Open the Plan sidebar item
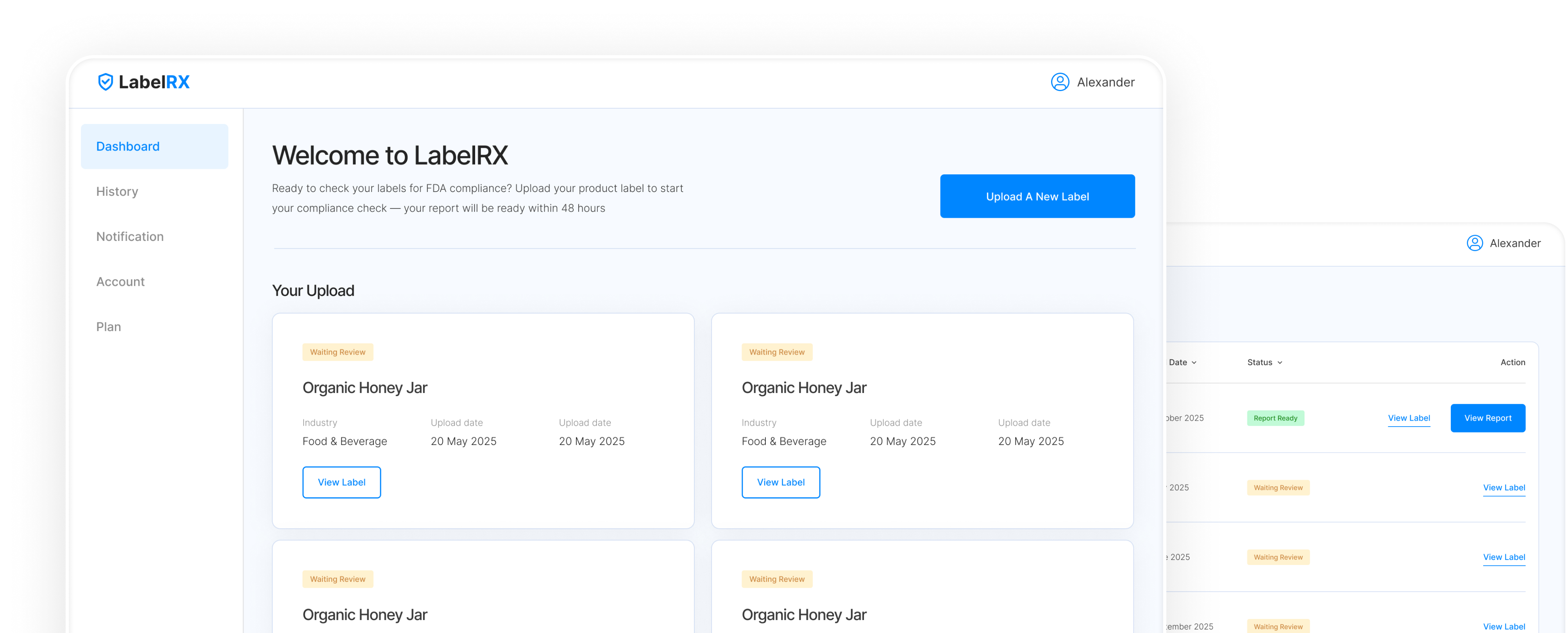 pos(108,326)
